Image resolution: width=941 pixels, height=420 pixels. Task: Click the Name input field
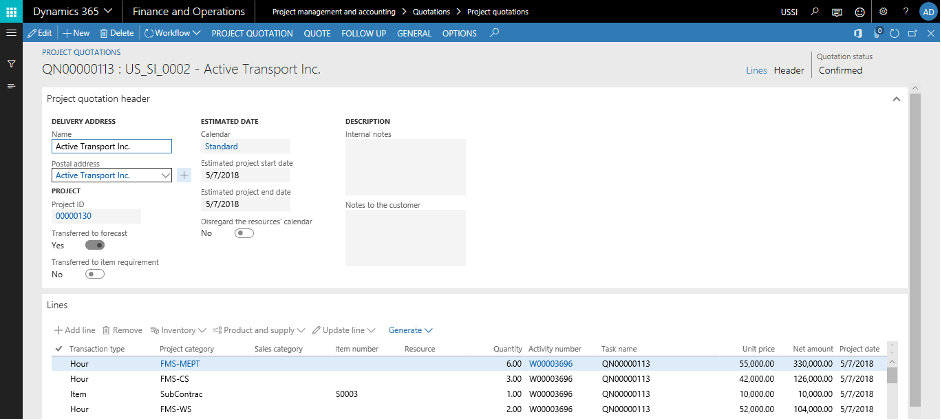pyautogui.click(x=112, y=146)
